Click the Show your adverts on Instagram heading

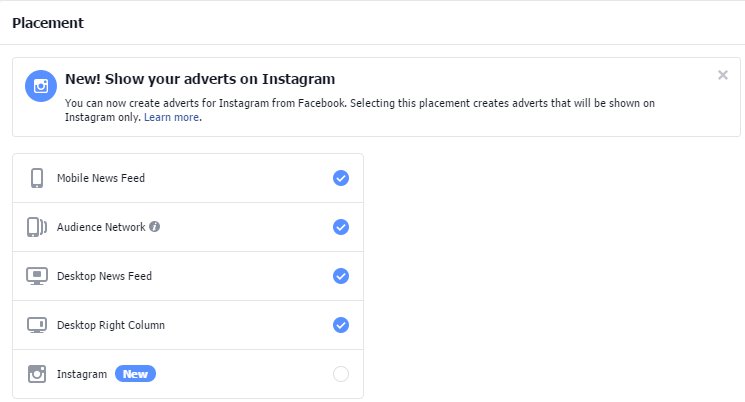click(x=199, y=78)
